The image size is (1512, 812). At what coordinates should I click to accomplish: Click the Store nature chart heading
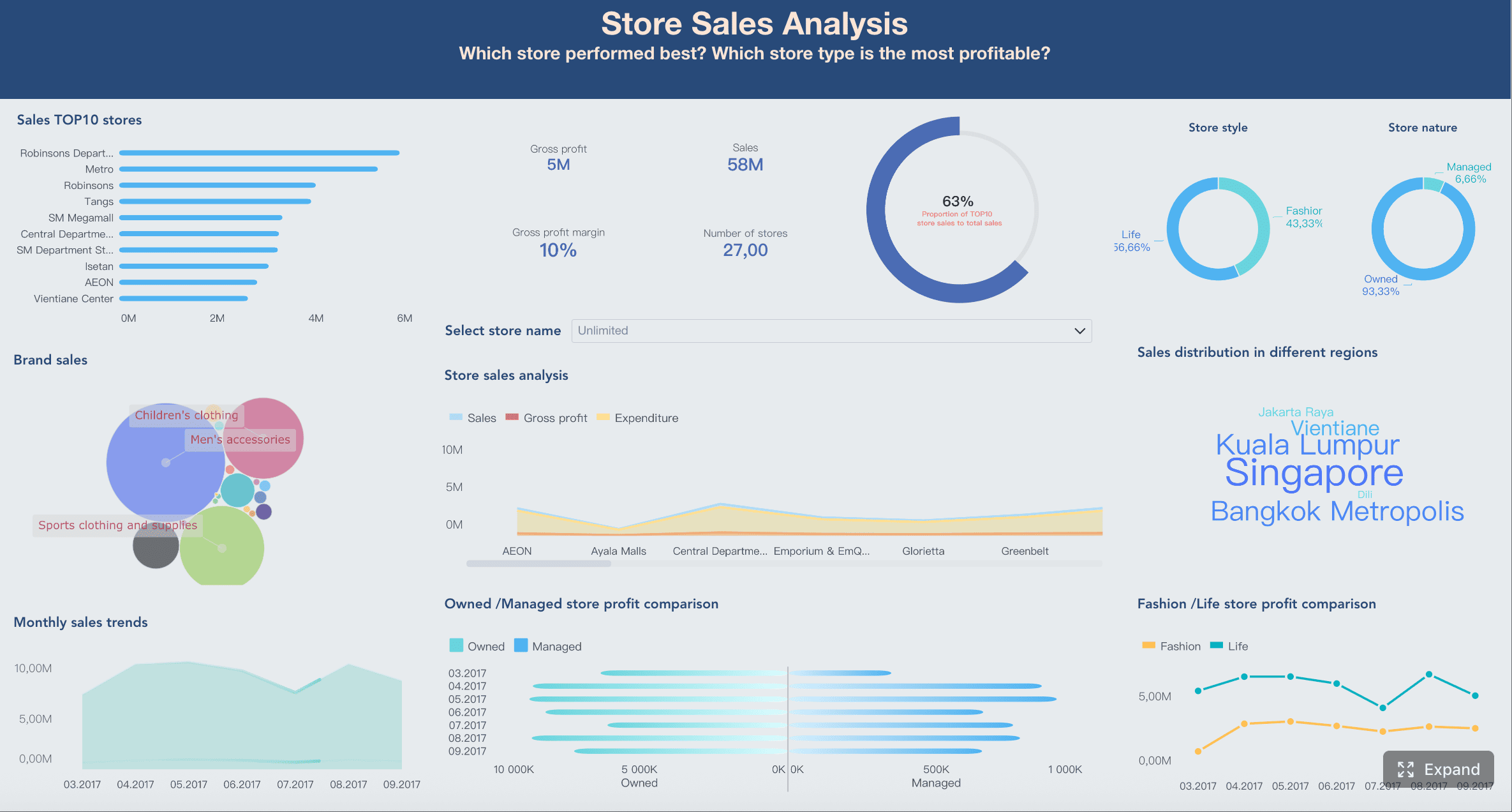[1422, 127]
